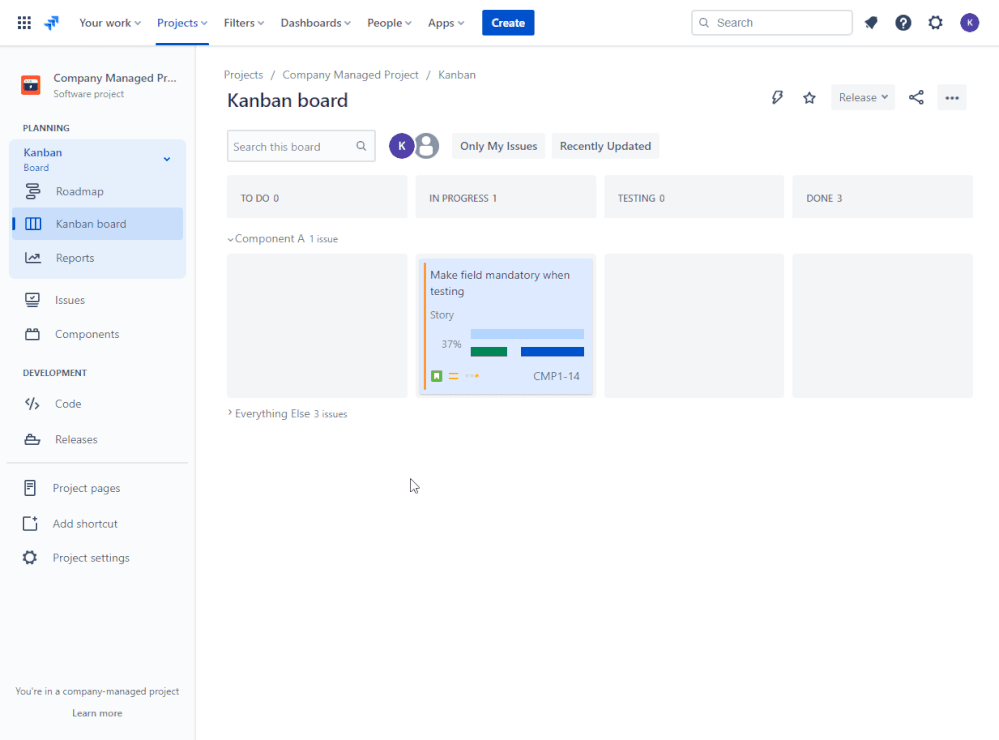Filter by unassigned avatar
Viewport: 999px width, 740px height.
click(x=427, y=146)
